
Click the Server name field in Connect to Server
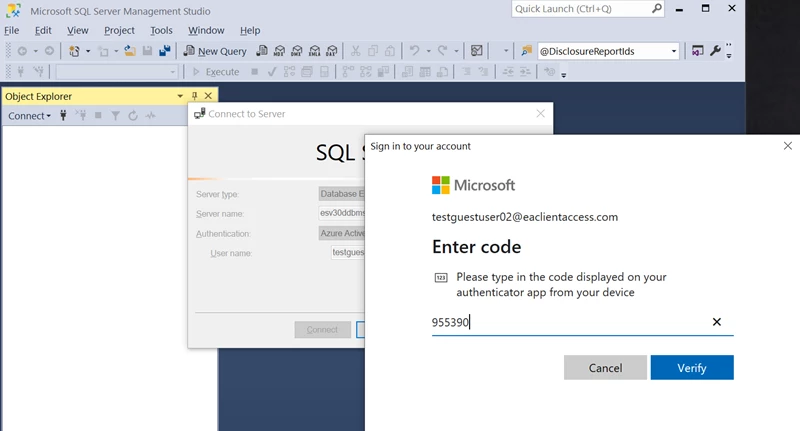point(342,213)
